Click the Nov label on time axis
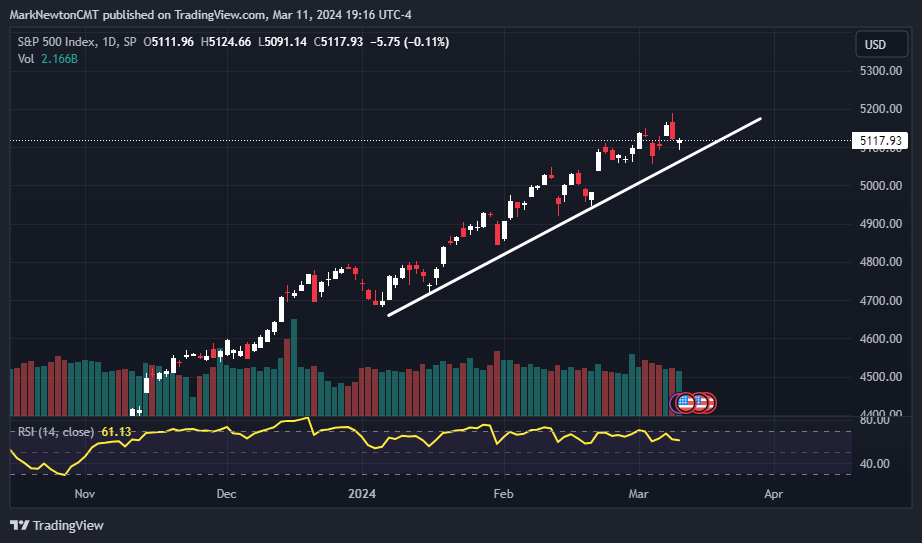 tap(85, 493)
